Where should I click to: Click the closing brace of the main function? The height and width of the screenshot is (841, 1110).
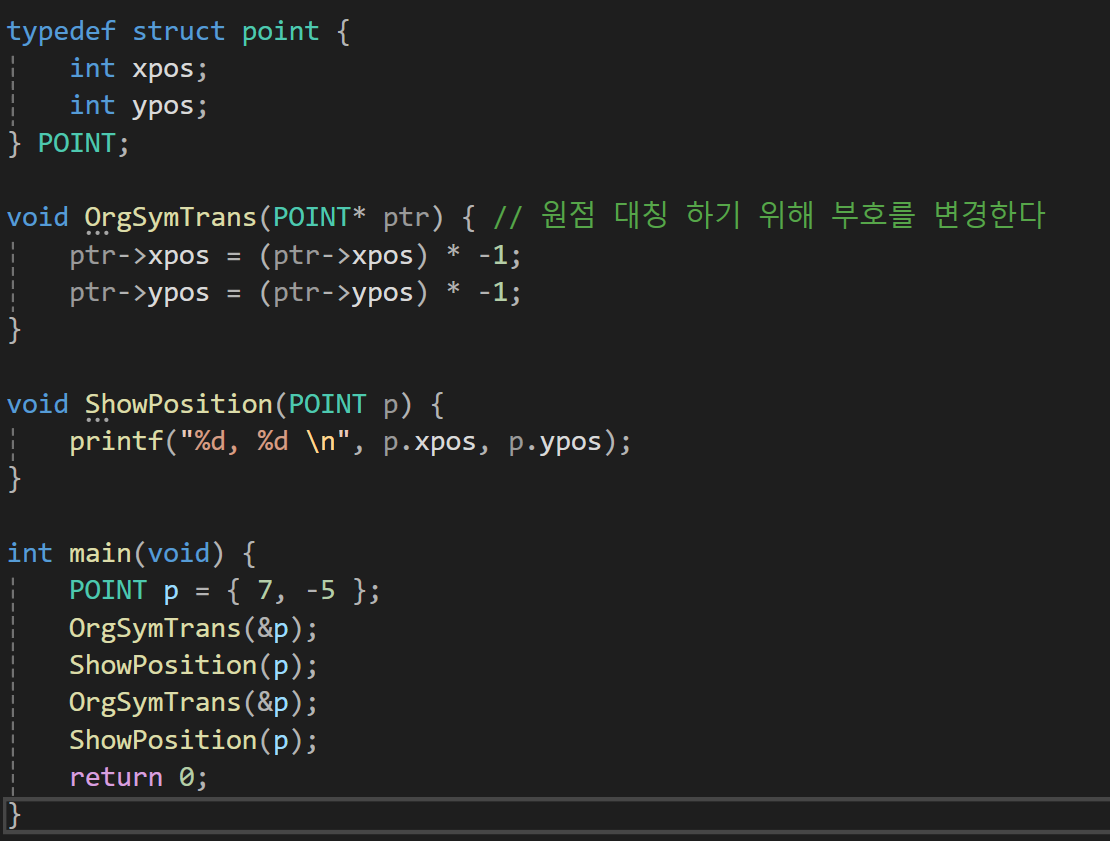(14, 815)
